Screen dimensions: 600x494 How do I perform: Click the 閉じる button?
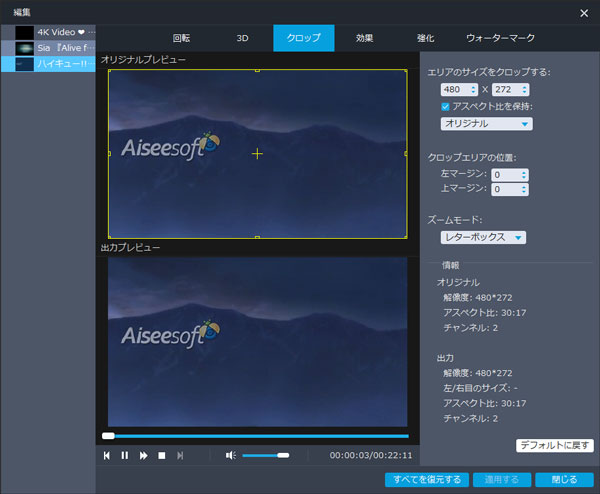pos(564,479)
